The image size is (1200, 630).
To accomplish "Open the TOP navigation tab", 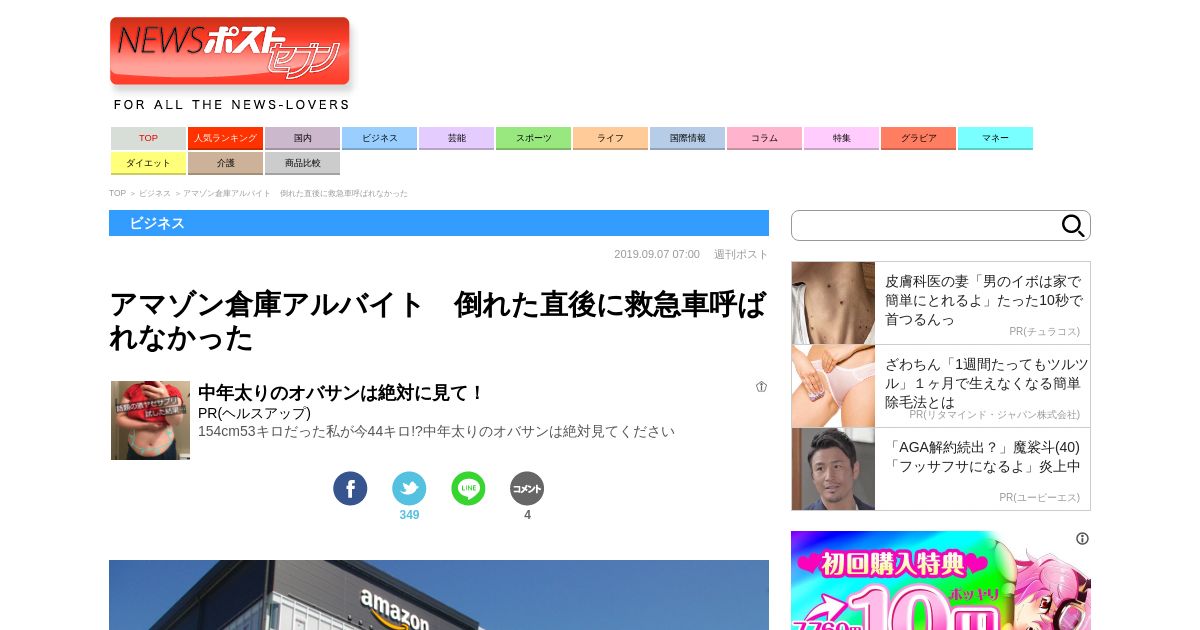I will point(148,138).
